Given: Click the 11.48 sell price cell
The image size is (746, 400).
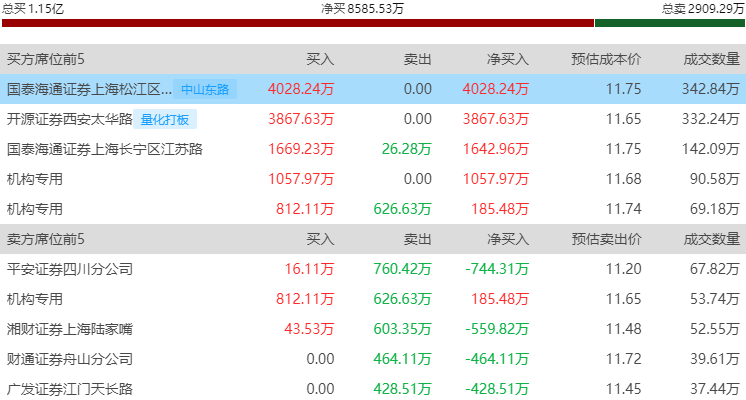Looking at the screenshot, I should pyautogui.click(x=623, y=329).
